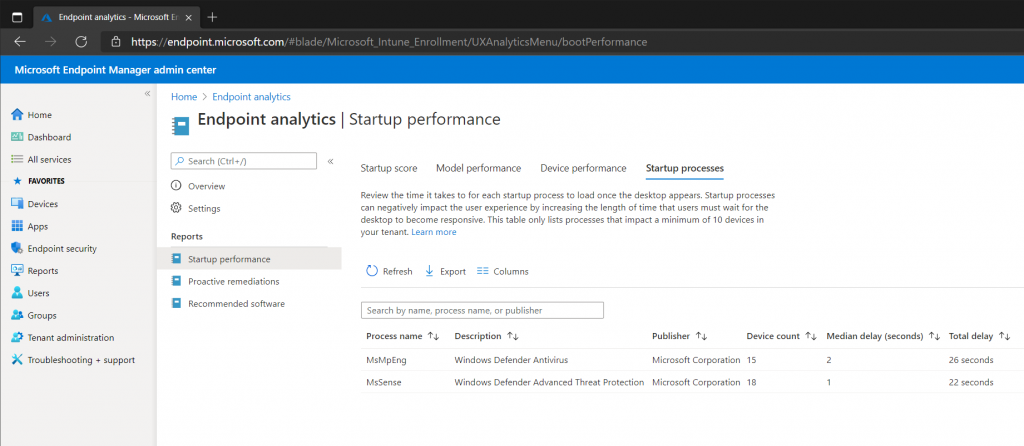Click the Overview info icon item
This screenshot has height=446, width=1024.
(198, 186)
